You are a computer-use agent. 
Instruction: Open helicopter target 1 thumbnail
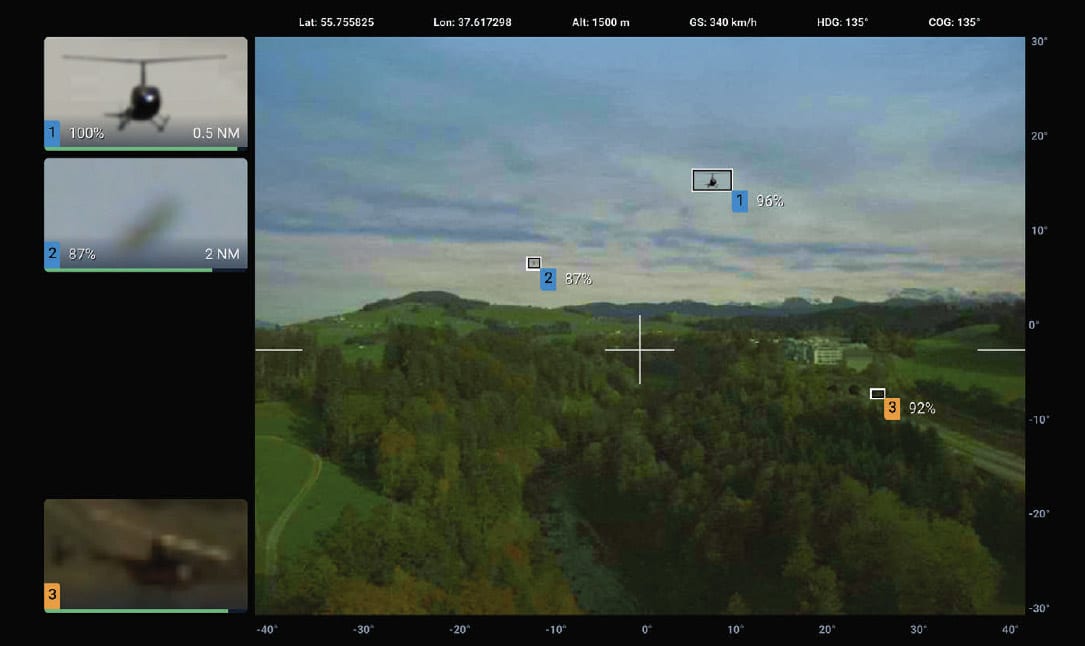click(x=145, y=93)
